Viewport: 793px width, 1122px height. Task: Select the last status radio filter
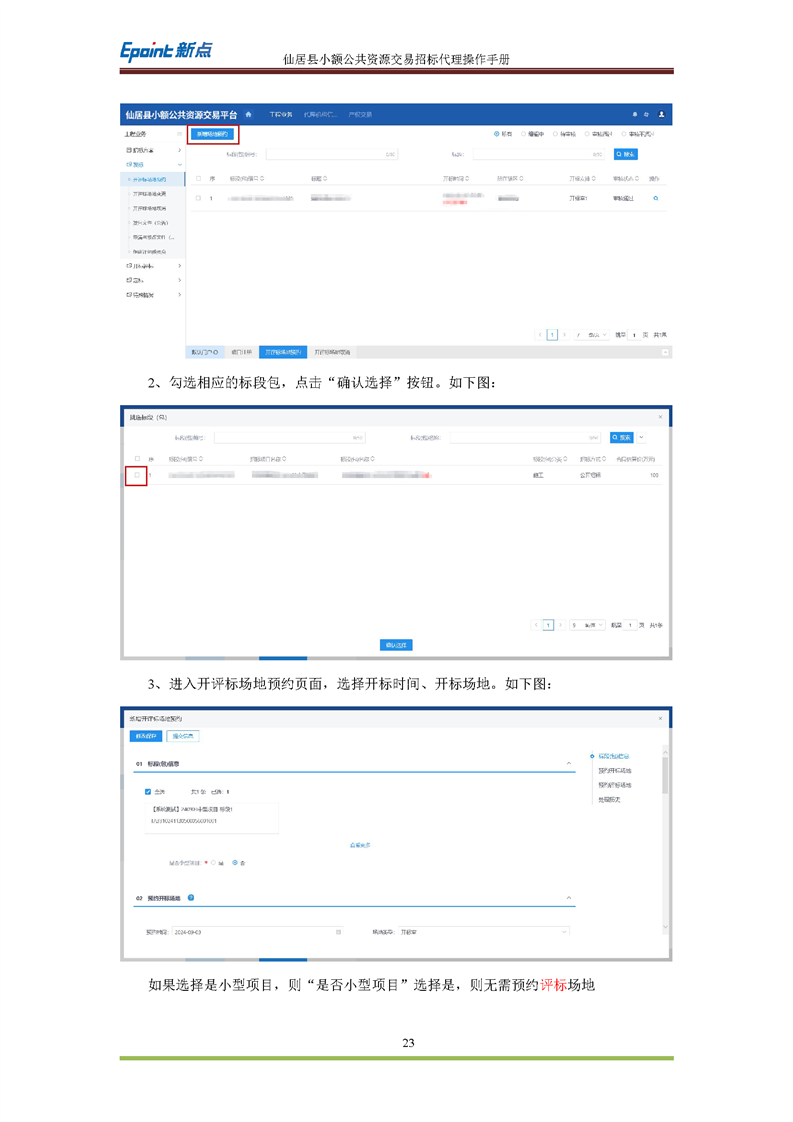tap(624, 134)
